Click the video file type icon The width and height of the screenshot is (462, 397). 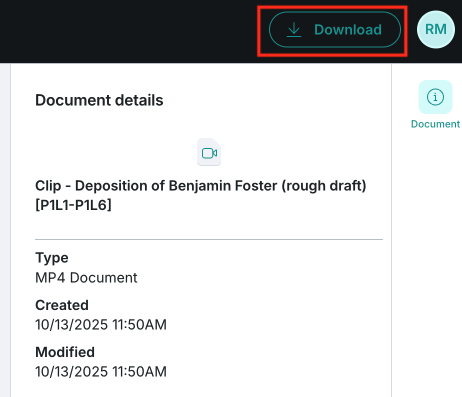click(x=209, y=153)
